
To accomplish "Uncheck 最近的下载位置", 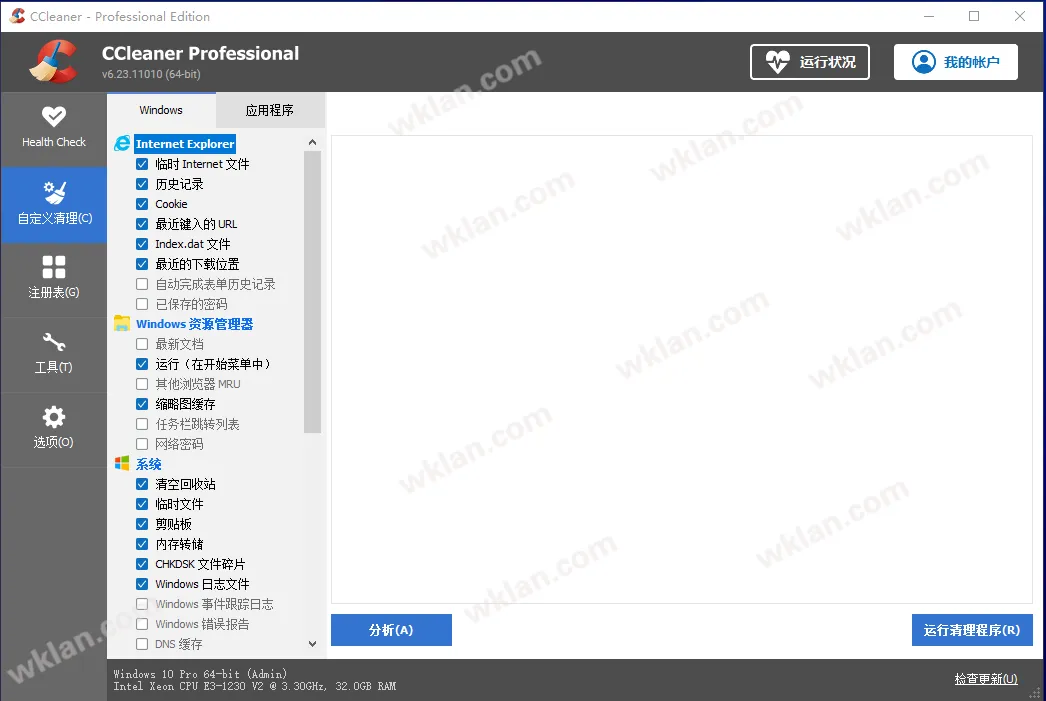I will tap(142, 264).
